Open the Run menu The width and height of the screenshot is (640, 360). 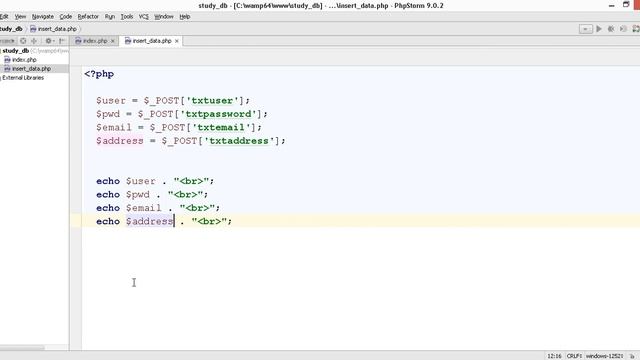(x=110, y=17)
